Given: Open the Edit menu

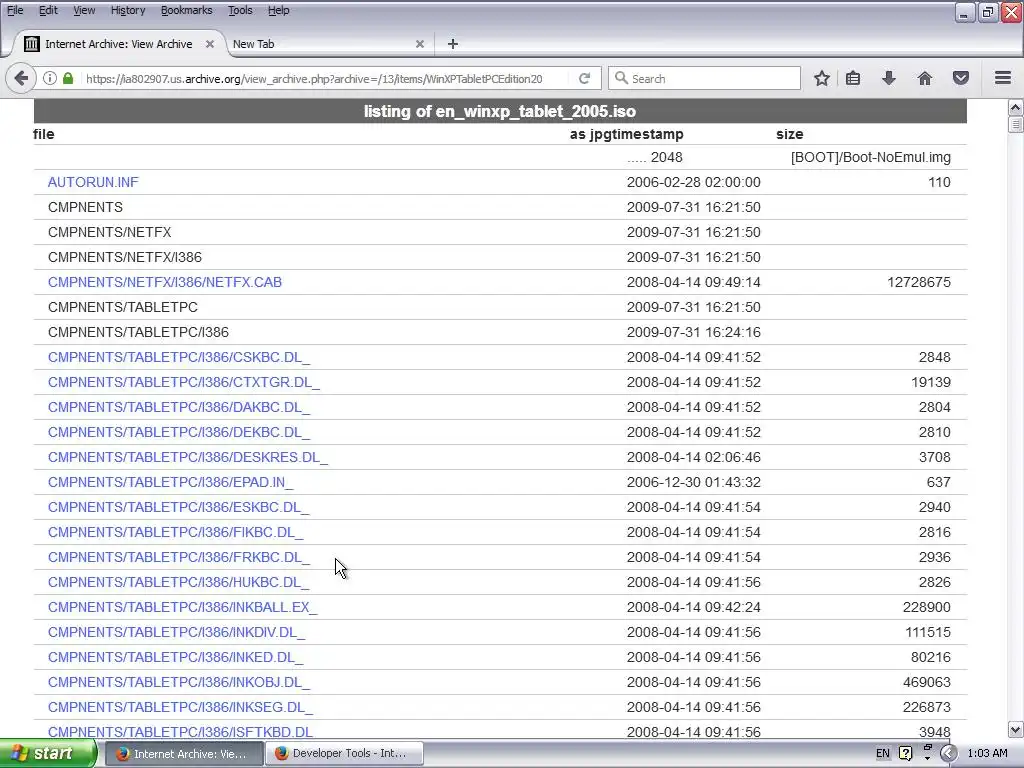Looking at the screenshot, I should [x=48, y=10].
